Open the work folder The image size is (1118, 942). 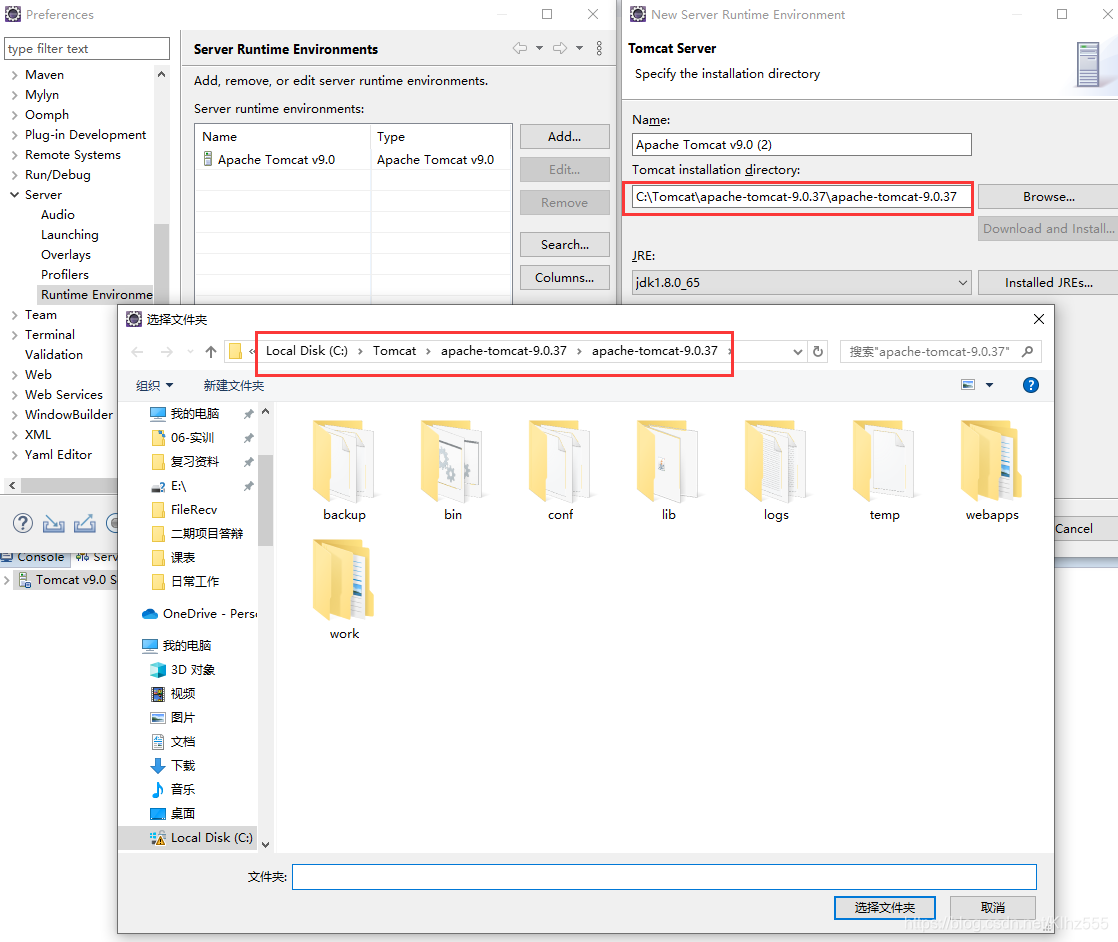tap(344, 590)
